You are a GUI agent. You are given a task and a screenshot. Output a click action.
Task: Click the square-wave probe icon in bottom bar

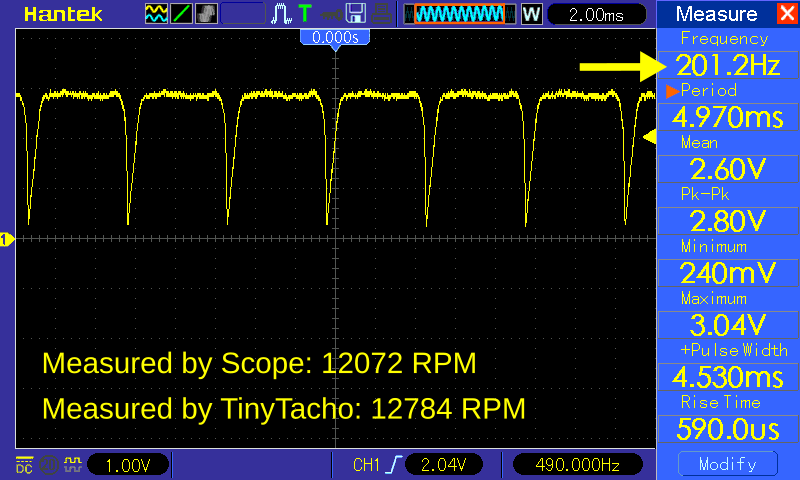[73, 464]
